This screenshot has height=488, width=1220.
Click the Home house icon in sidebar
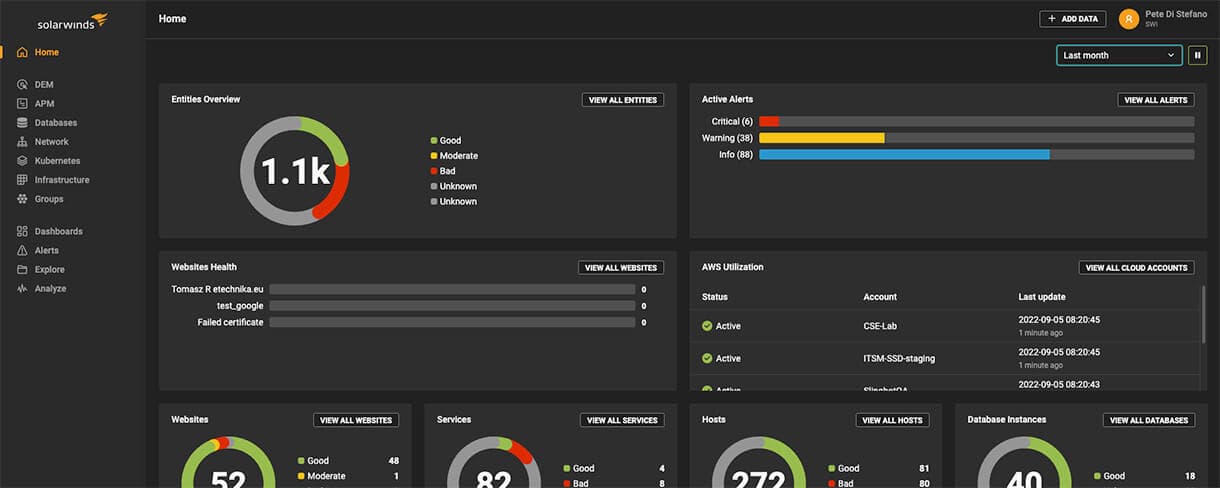(22, 52)
